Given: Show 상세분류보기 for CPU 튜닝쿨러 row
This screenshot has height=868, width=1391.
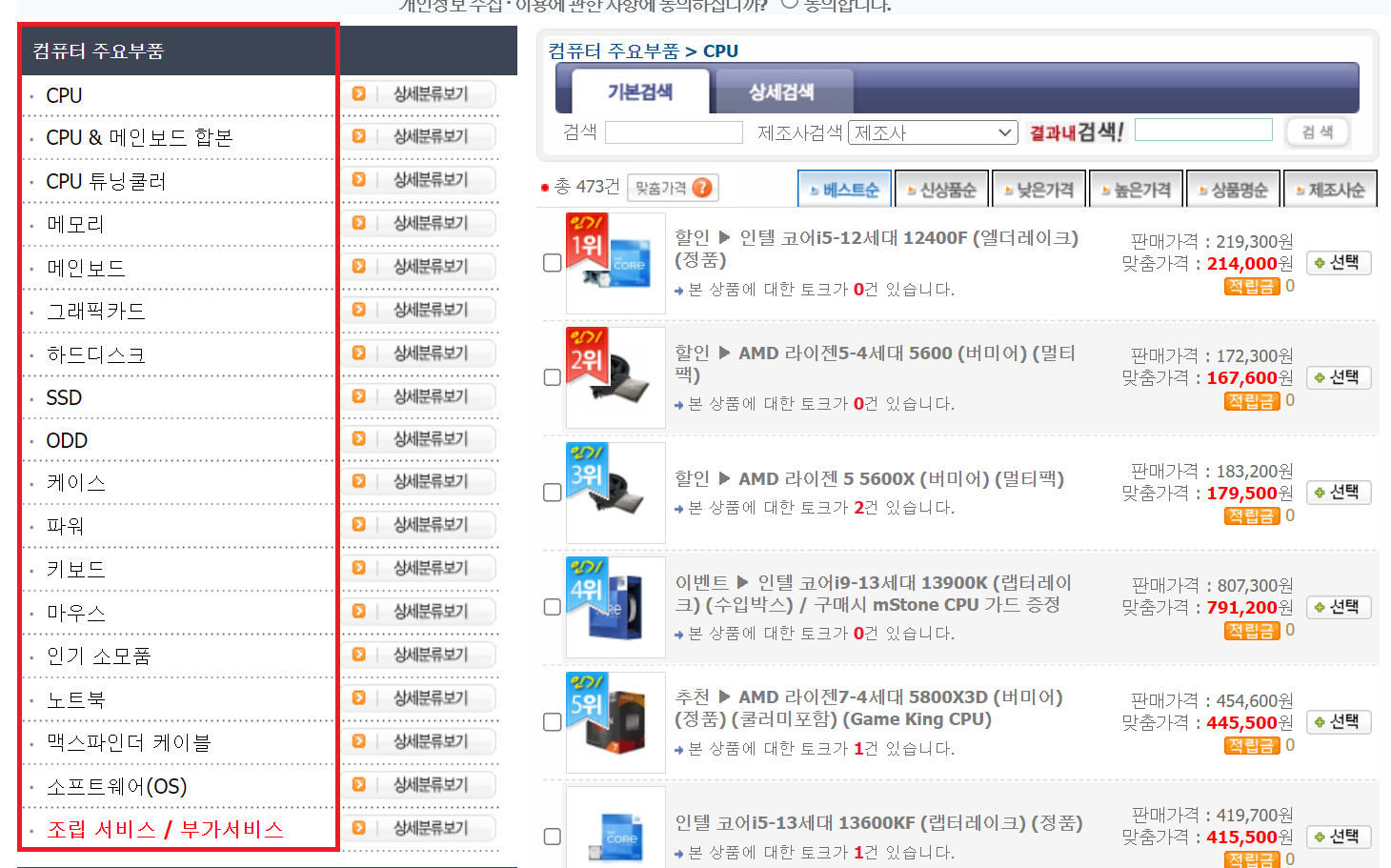Looking at the screenshot, I should click(419, 179).
